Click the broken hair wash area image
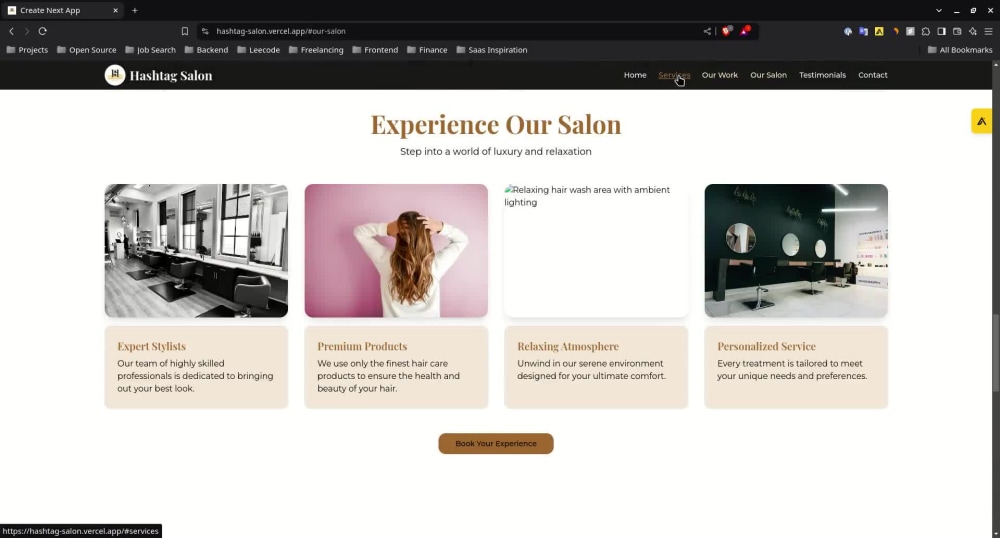Viewport: 1000px width, 538px height. [596, 251]
